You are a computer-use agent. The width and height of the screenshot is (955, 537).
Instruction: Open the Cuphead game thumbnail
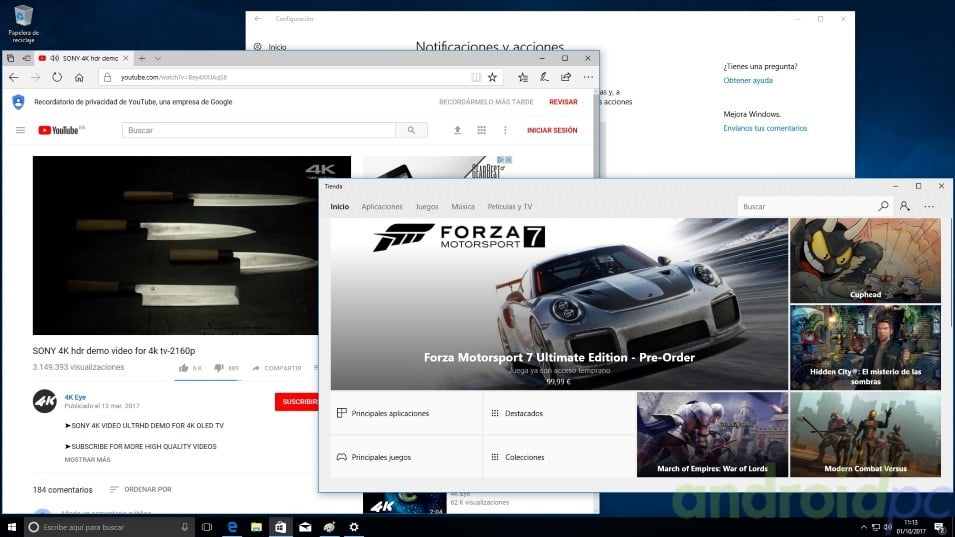coord(865,261)
